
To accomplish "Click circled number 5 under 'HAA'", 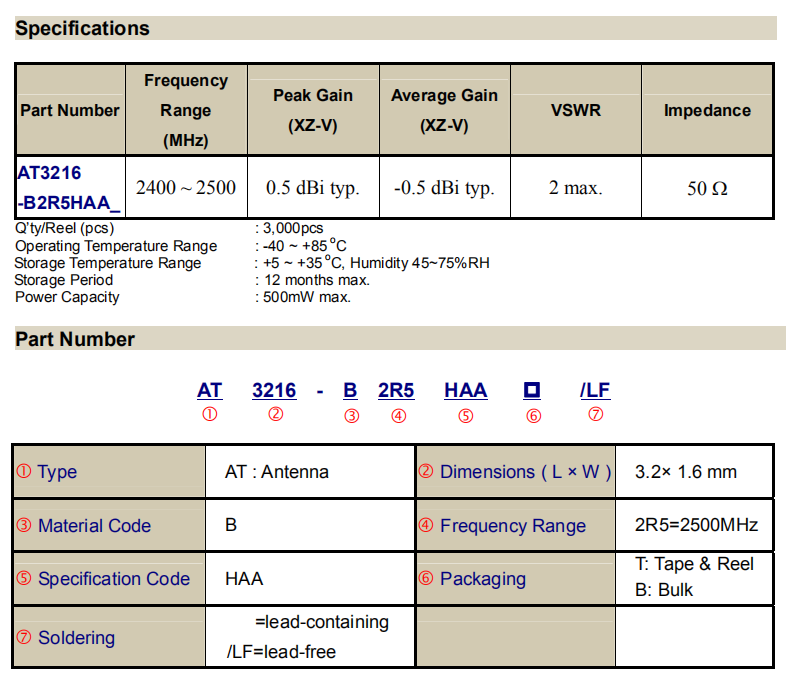I will click(466, 416).
